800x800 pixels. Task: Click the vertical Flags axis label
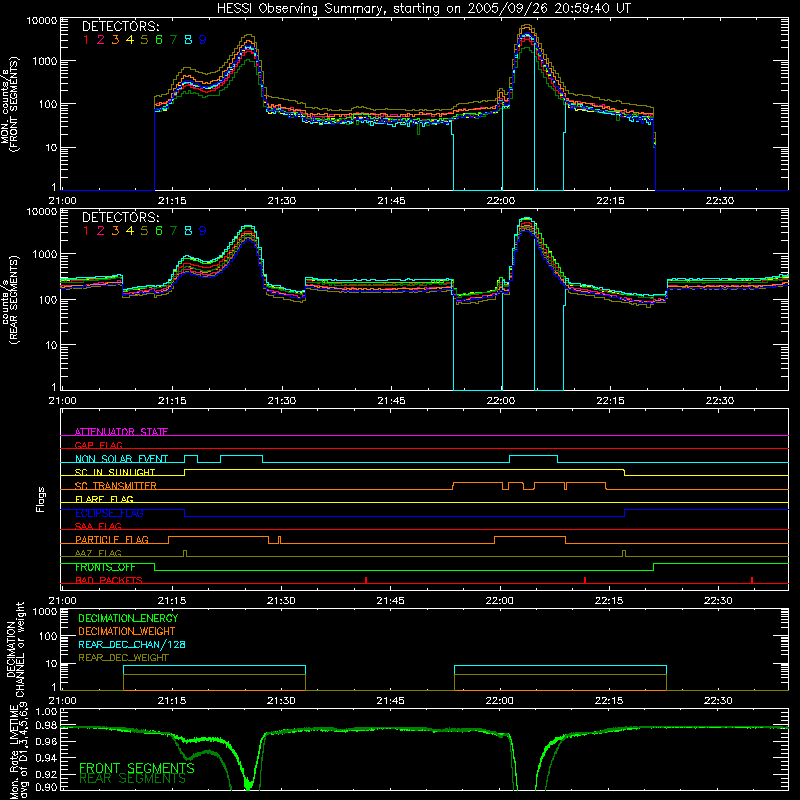[41, 499]
